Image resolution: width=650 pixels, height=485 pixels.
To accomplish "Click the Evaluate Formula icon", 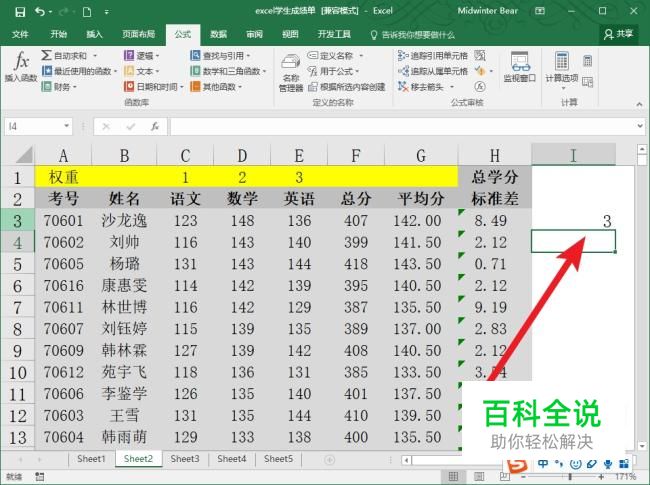I will [x=480, y=87].
